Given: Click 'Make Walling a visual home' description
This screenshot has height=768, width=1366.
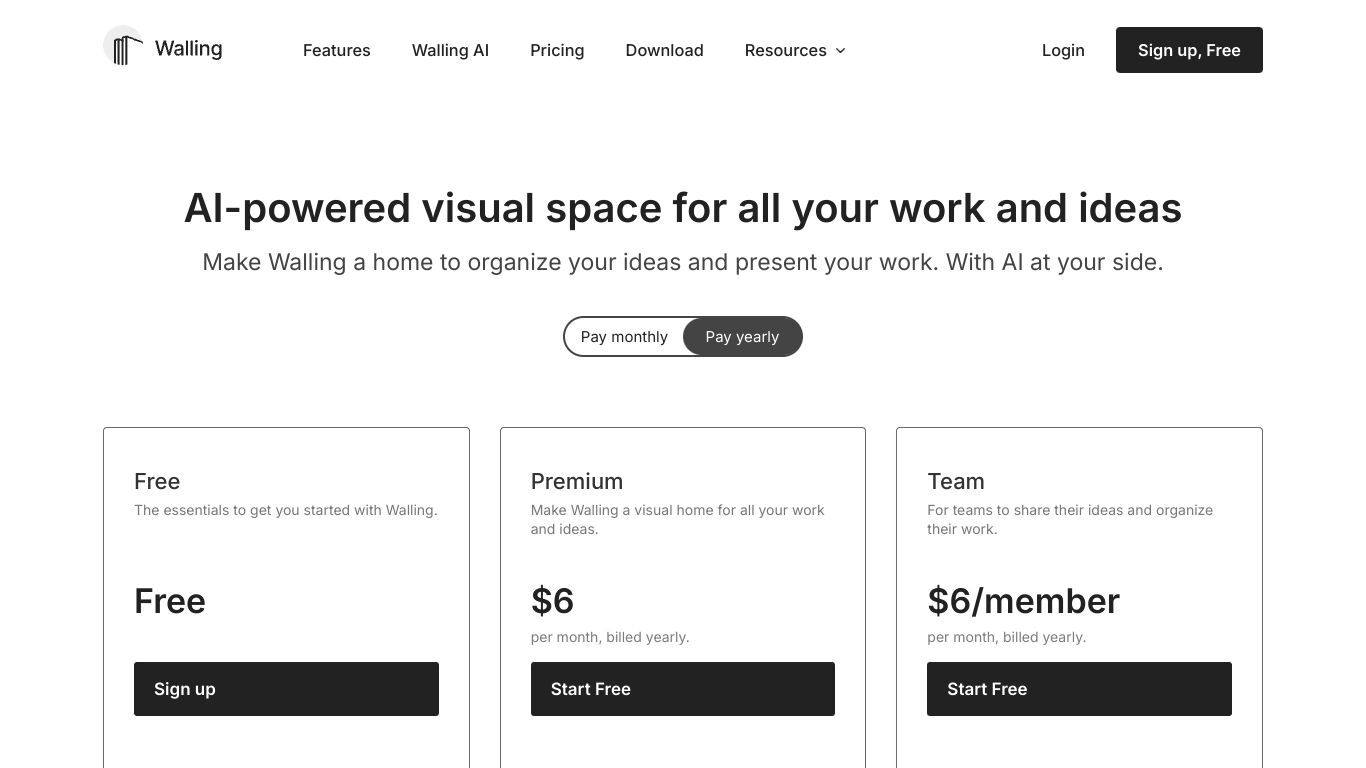Looking at the screenshot, I should pyautogui.click(x=677, y=519).
